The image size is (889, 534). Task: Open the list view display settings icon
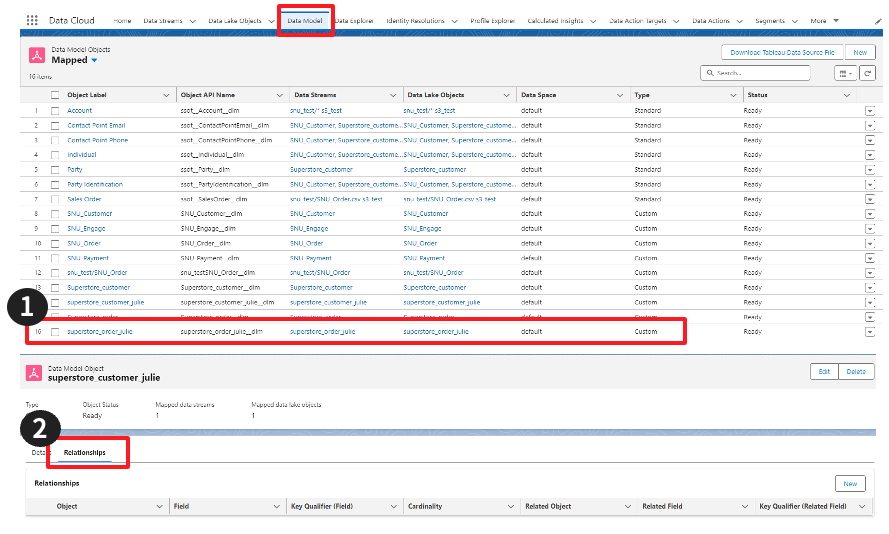(845, 73)
